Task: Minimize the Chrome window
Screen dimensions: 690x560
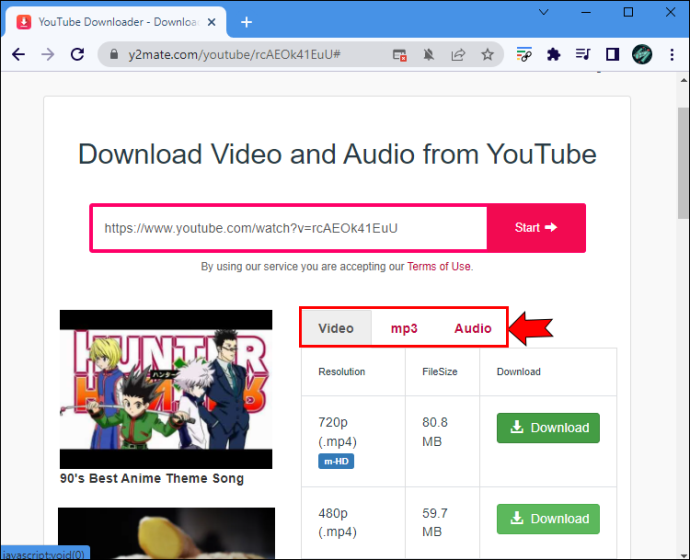Action: point(586,12)
